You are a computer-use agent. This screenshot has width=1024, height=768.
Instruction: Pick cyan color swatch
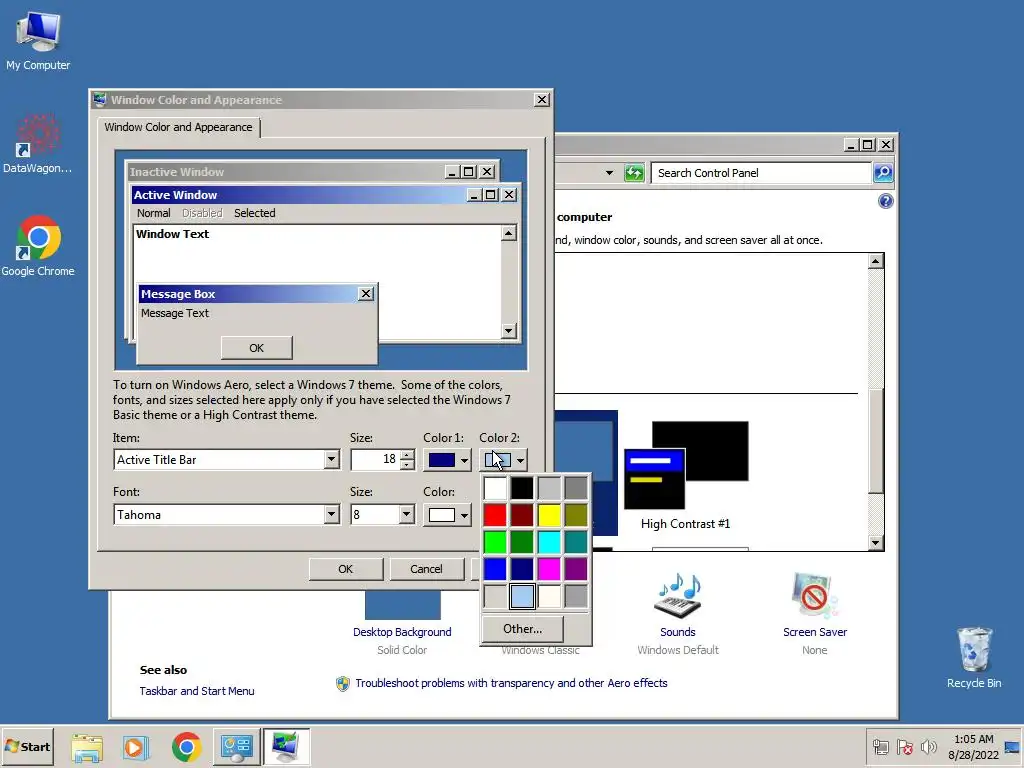click(x=549, y=542)
